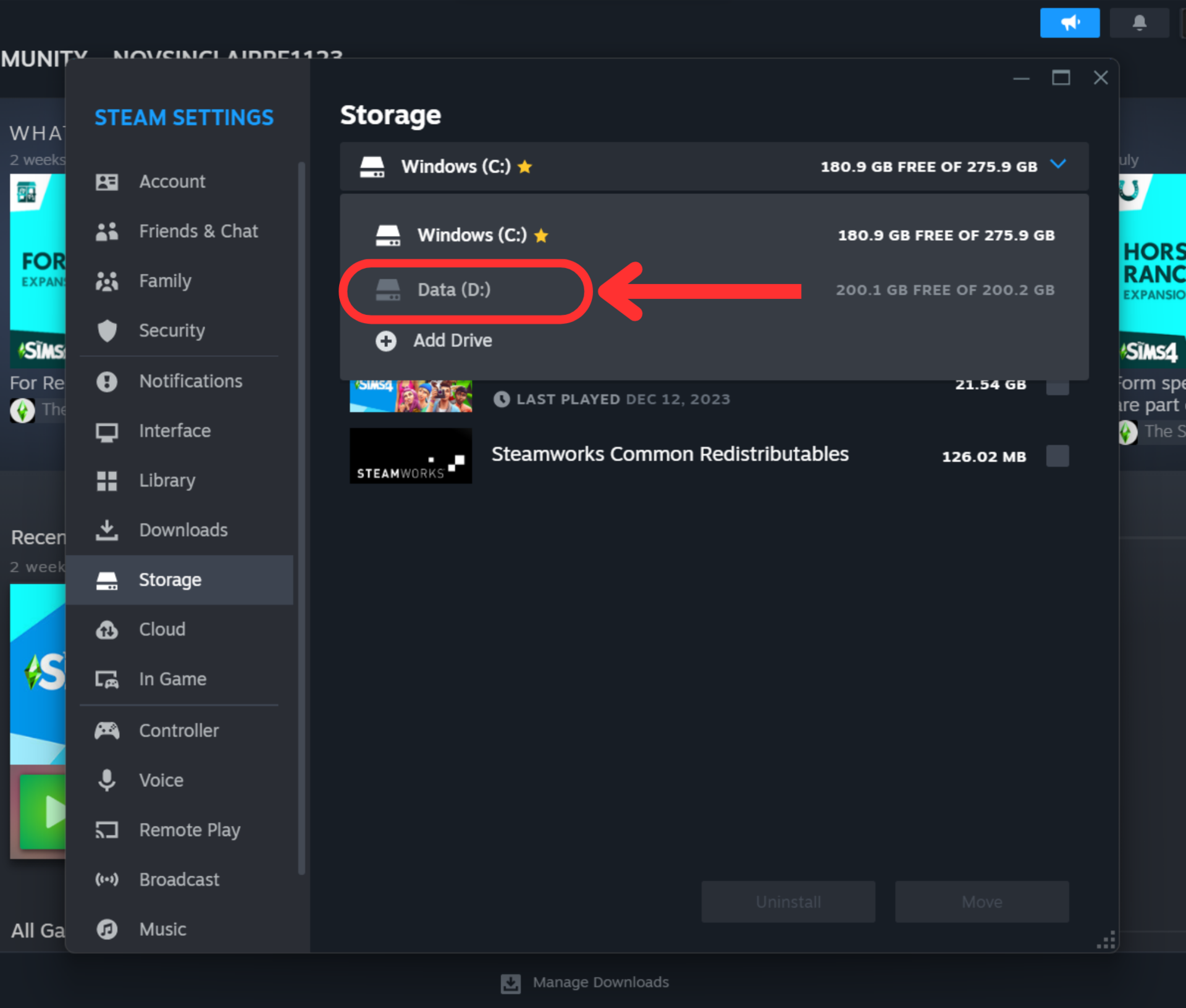
Task: Click the Controller gamepad icon
Action: coord(107,731)
